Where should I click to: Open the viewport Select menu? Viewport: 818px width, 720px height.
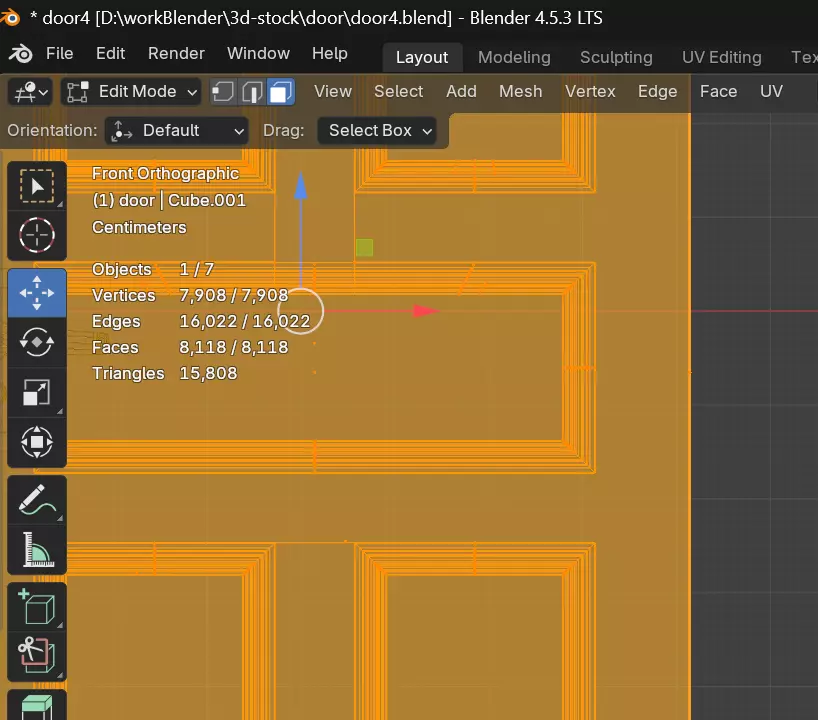pos(399,92)
